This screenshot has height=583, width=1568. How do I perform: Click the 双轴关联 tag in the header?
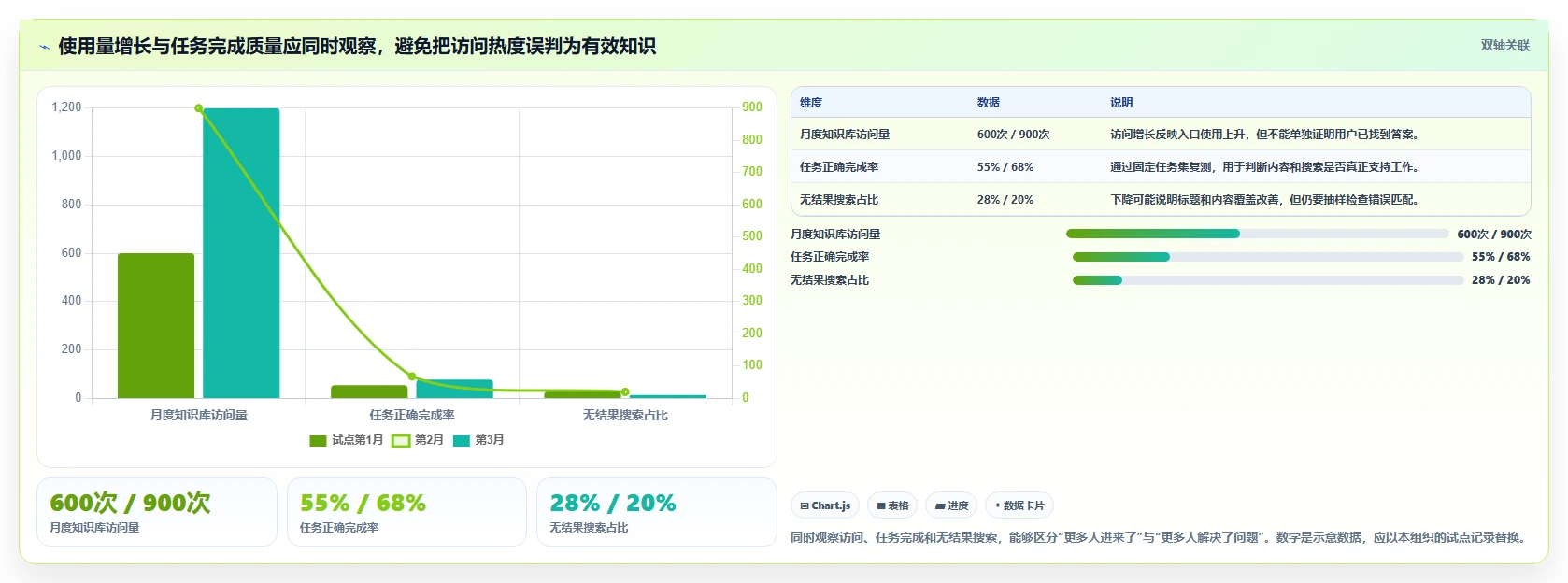click(1504, 45)
